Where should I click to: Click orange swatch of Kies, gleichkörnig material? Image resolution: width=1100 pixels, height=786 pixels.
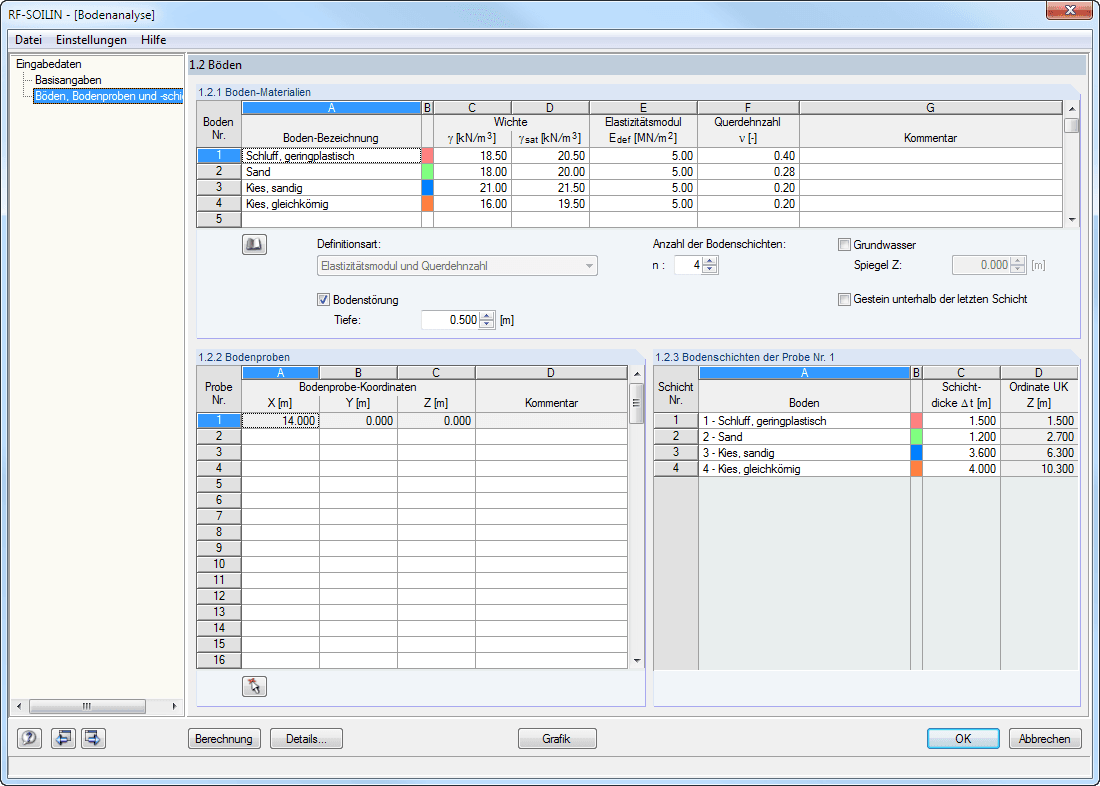tap(427, 204)
